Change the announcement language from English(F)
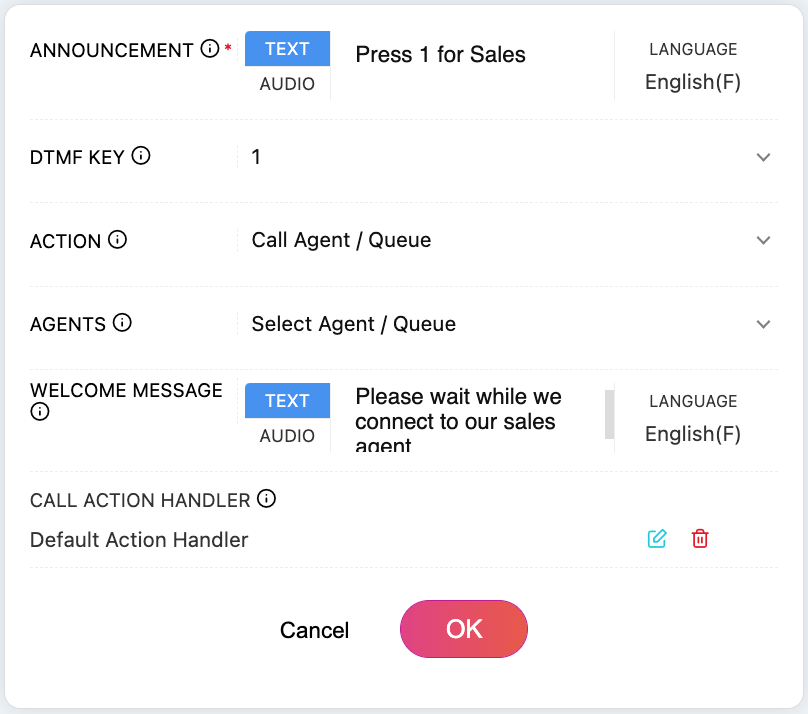Viewport: 808px width, 714px height. (693, 82)
